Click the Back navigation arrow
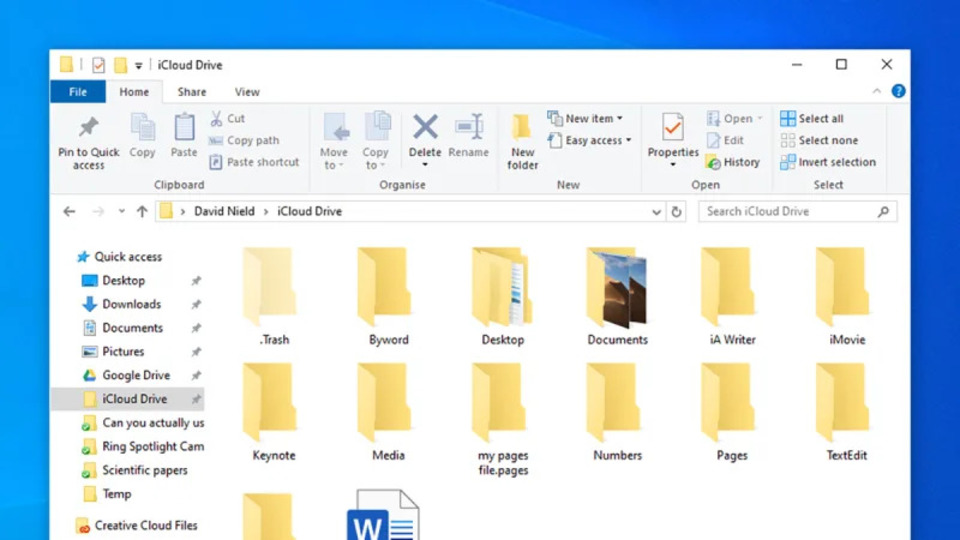Image resolution: width=960 pixels, height=540 pixels. pyautogui.click(x=69, y=211)
